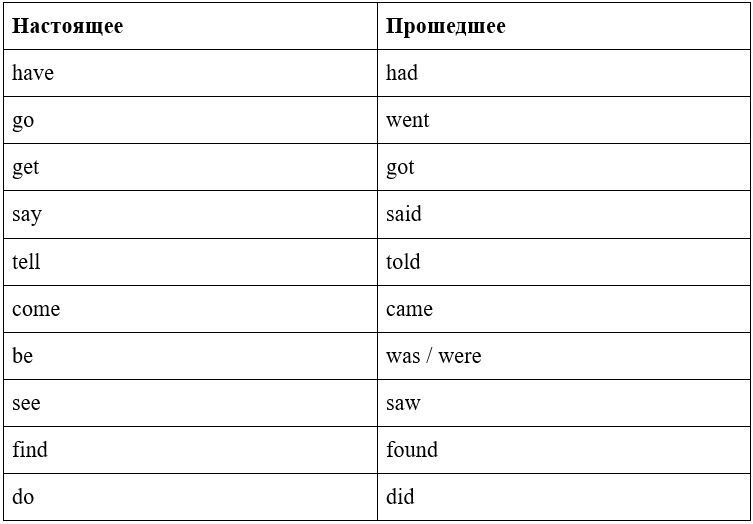The image size is (753, 524).
Task: Click the verb be
Action: (22, 355)
